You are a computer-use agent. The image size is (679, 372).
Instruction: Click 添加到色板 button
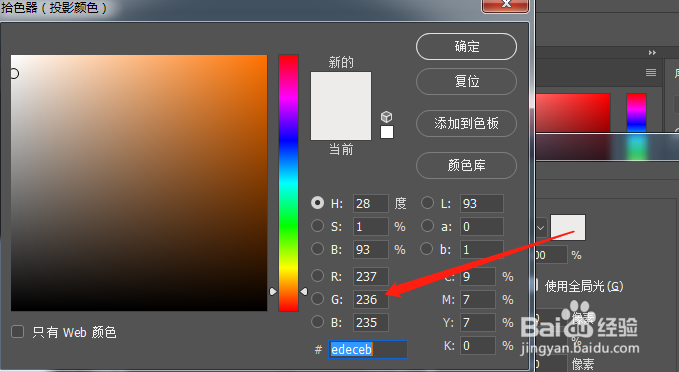pos(466,123)
